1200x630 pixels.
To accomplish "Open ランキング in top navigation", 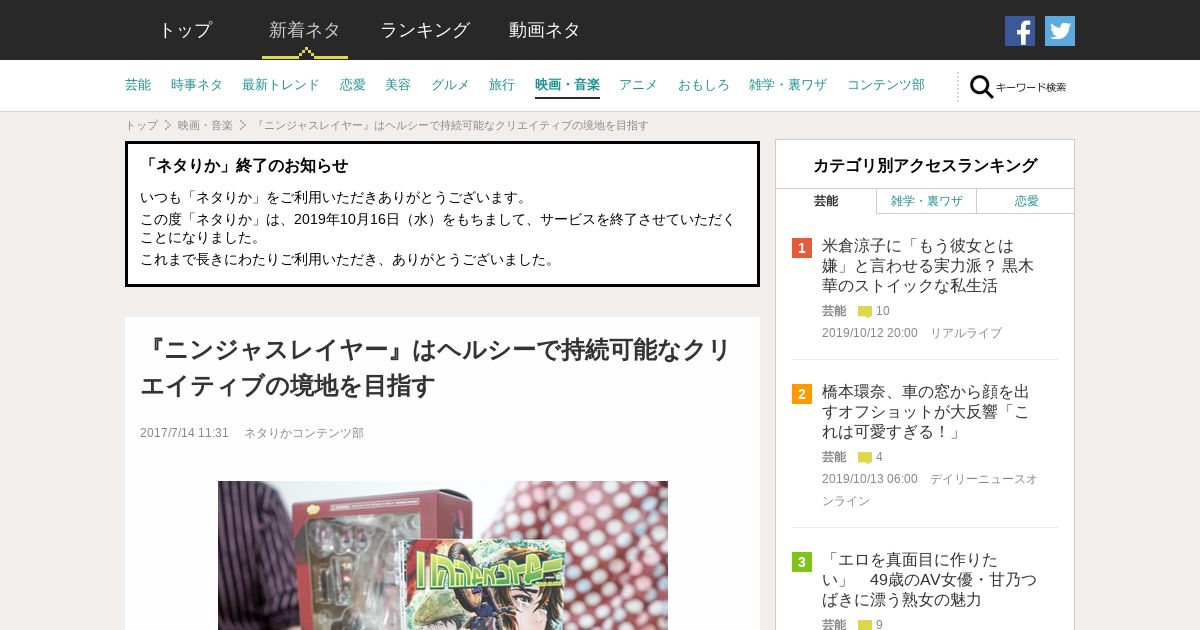I will pos(425,30).
